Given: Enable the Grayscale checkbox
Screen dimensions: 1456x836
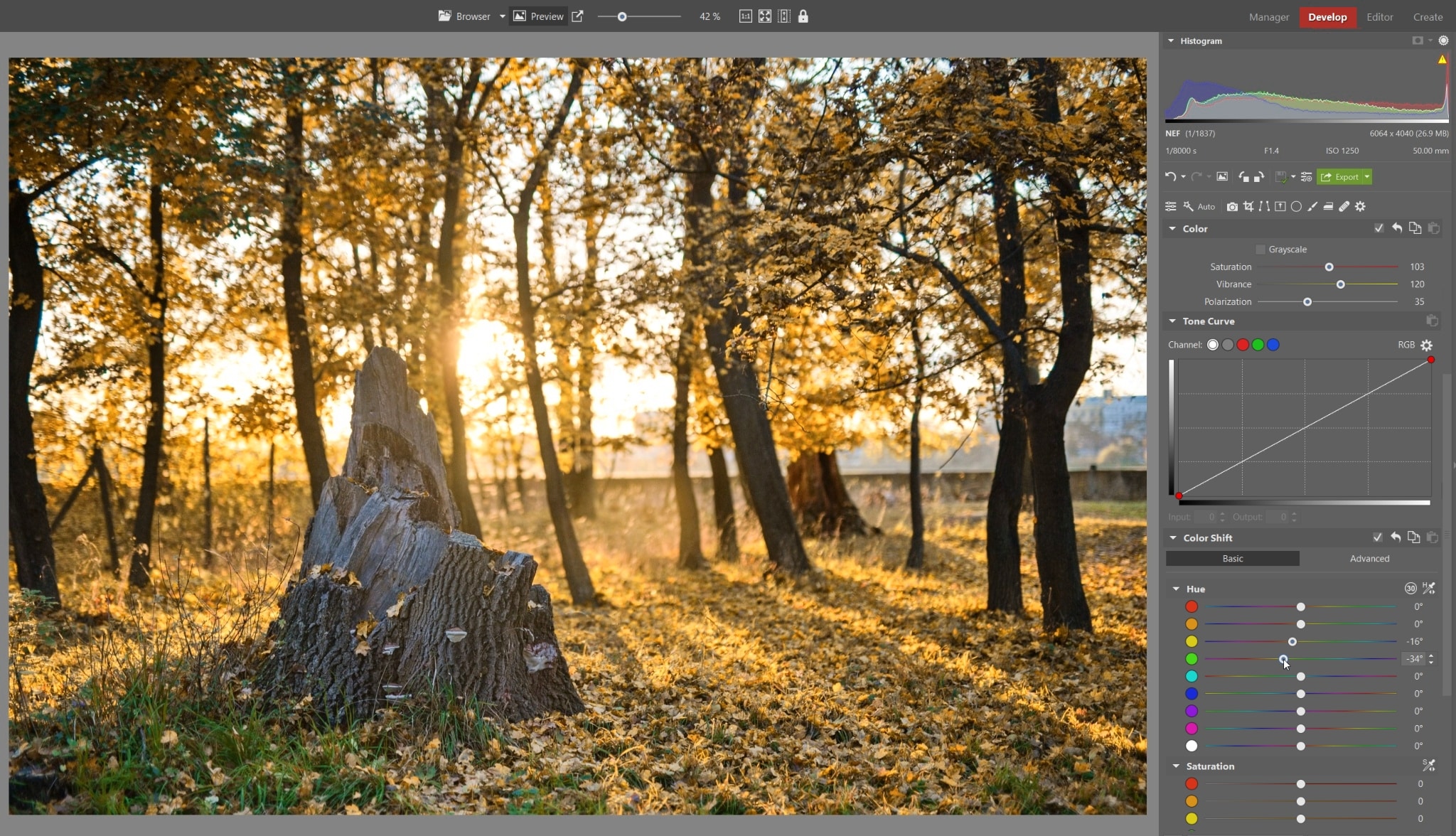Looking at the screenshot, I should (1260, 250).
